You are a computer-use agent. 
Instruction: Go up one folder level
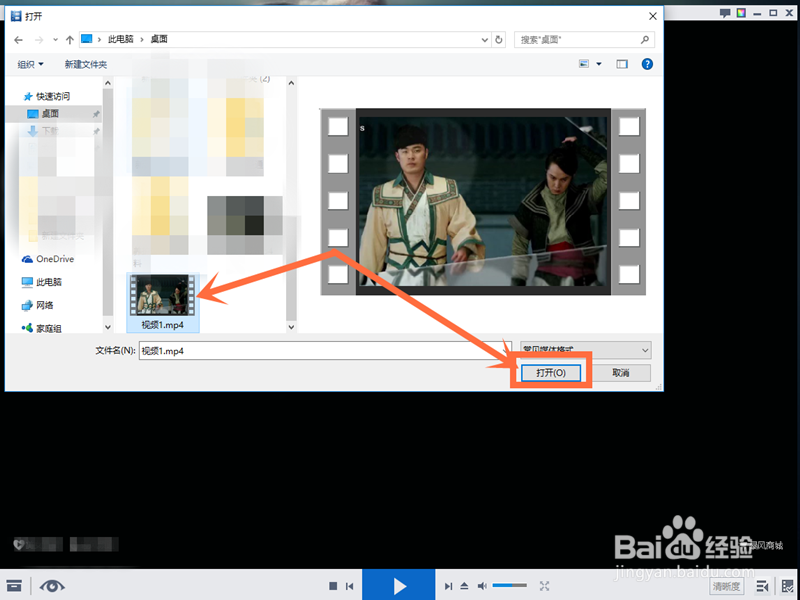coord(70,40)
